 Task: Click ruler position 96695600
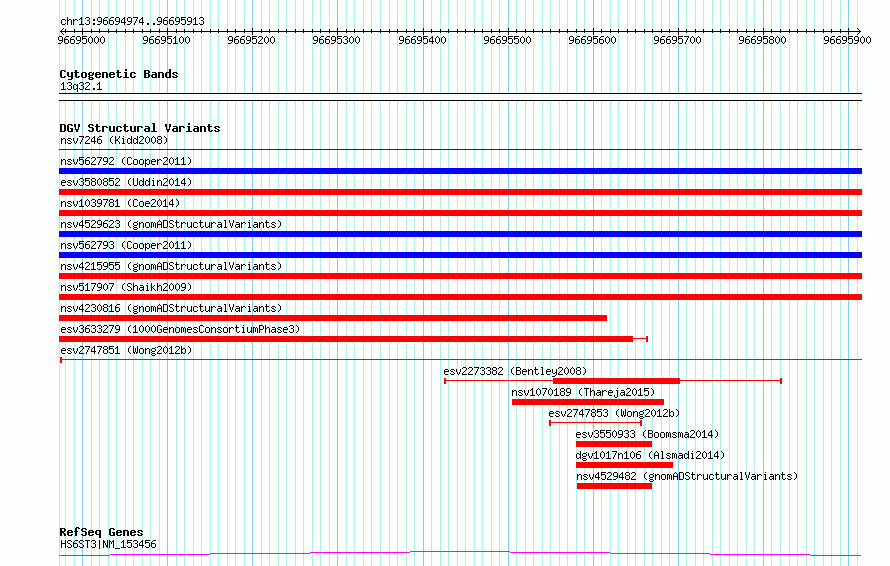pyautogui.click(x=593, y=40)
